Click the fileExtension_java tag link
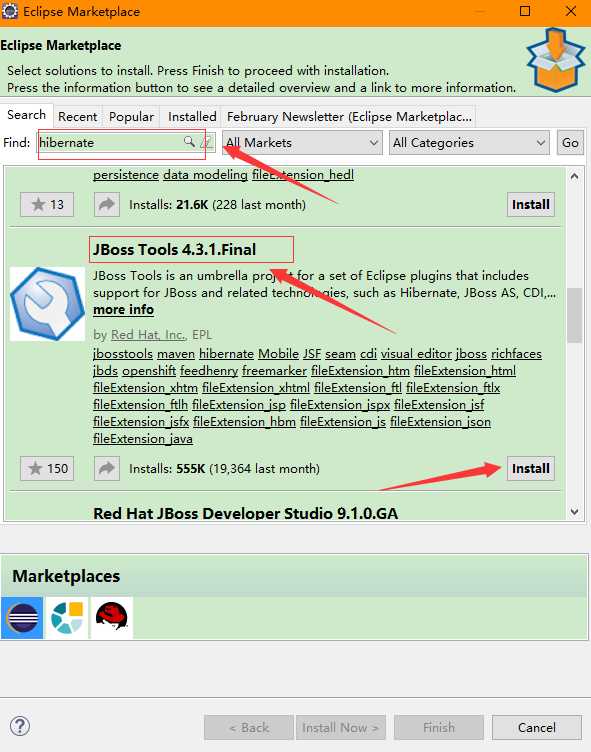Image resolution: width=591 pixels, height=752 pixels. (143, 439)
